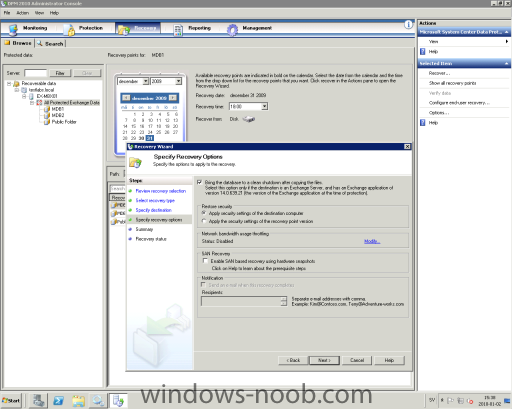
Task: Open Server Manager from taskbar
Action: 38,400
